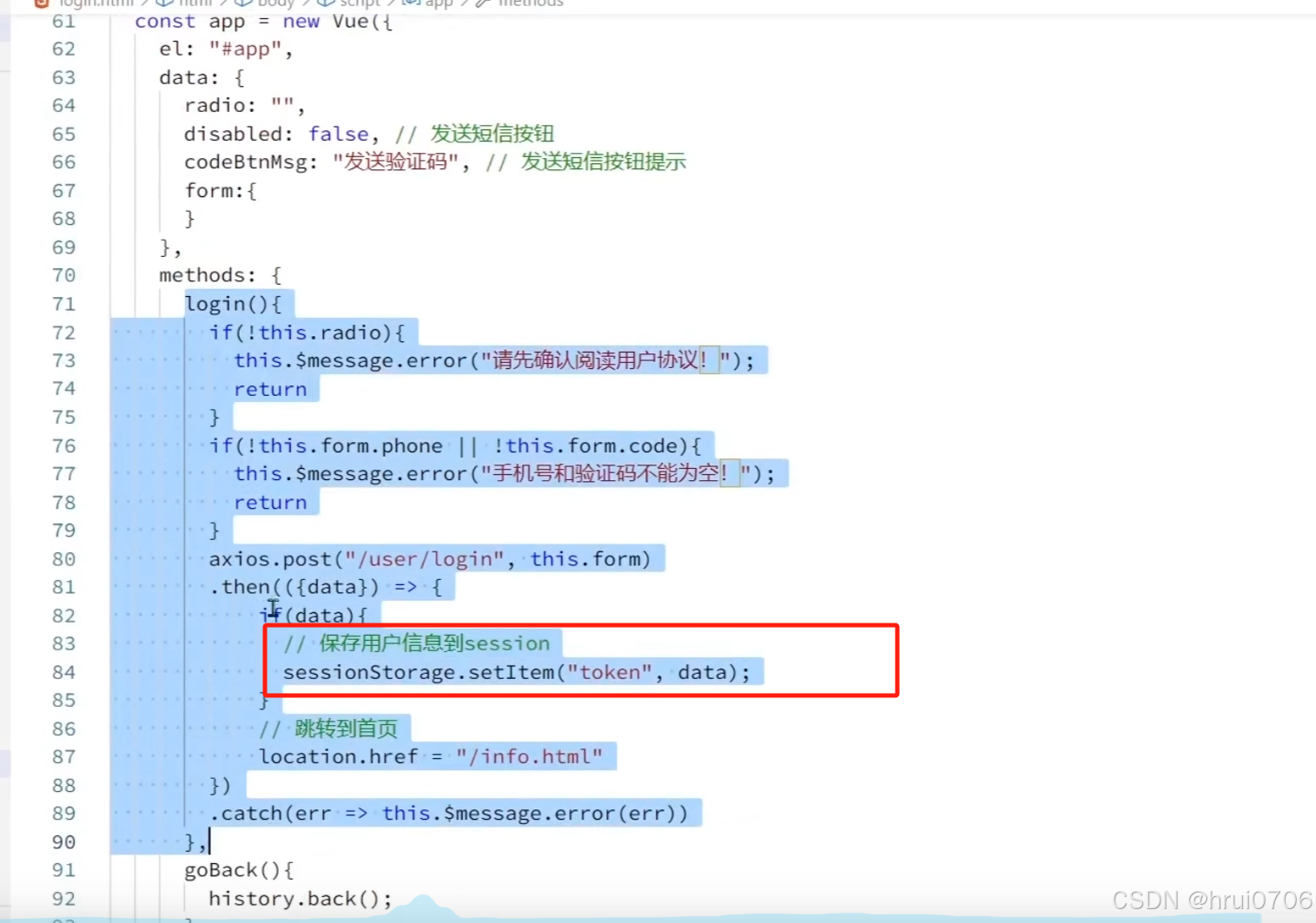Click the ".then(({data}) => {" line
This screenshot has height=923, width=1316.
[x=326, y=587]
